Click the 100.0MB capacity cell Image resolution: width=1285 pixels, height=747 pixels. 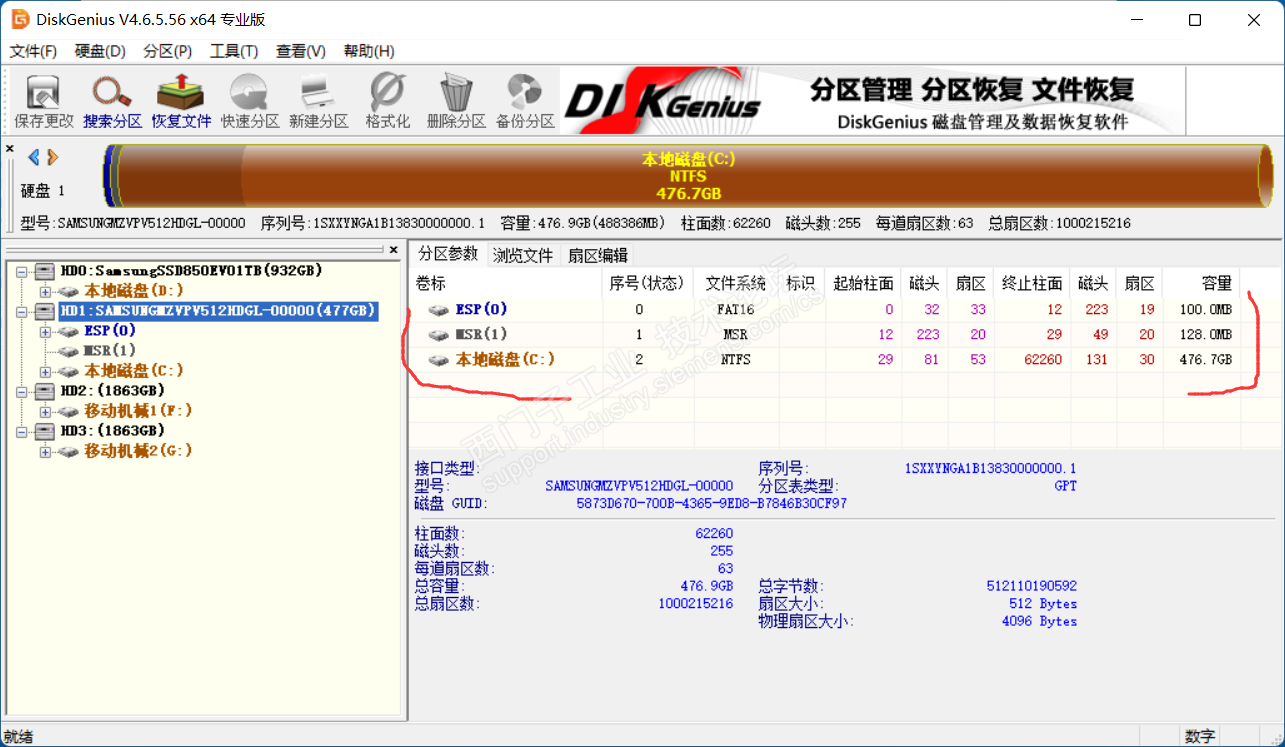[x=1206, y=310]
